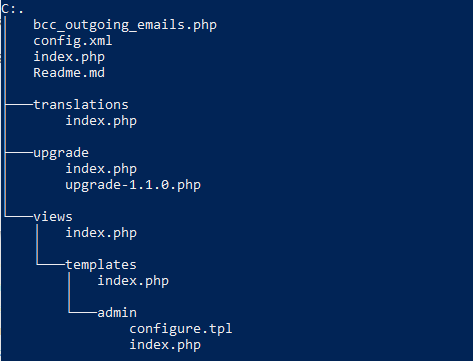Click the root-level index.php entry
473x361 pixels.
(x=69, y=57)
